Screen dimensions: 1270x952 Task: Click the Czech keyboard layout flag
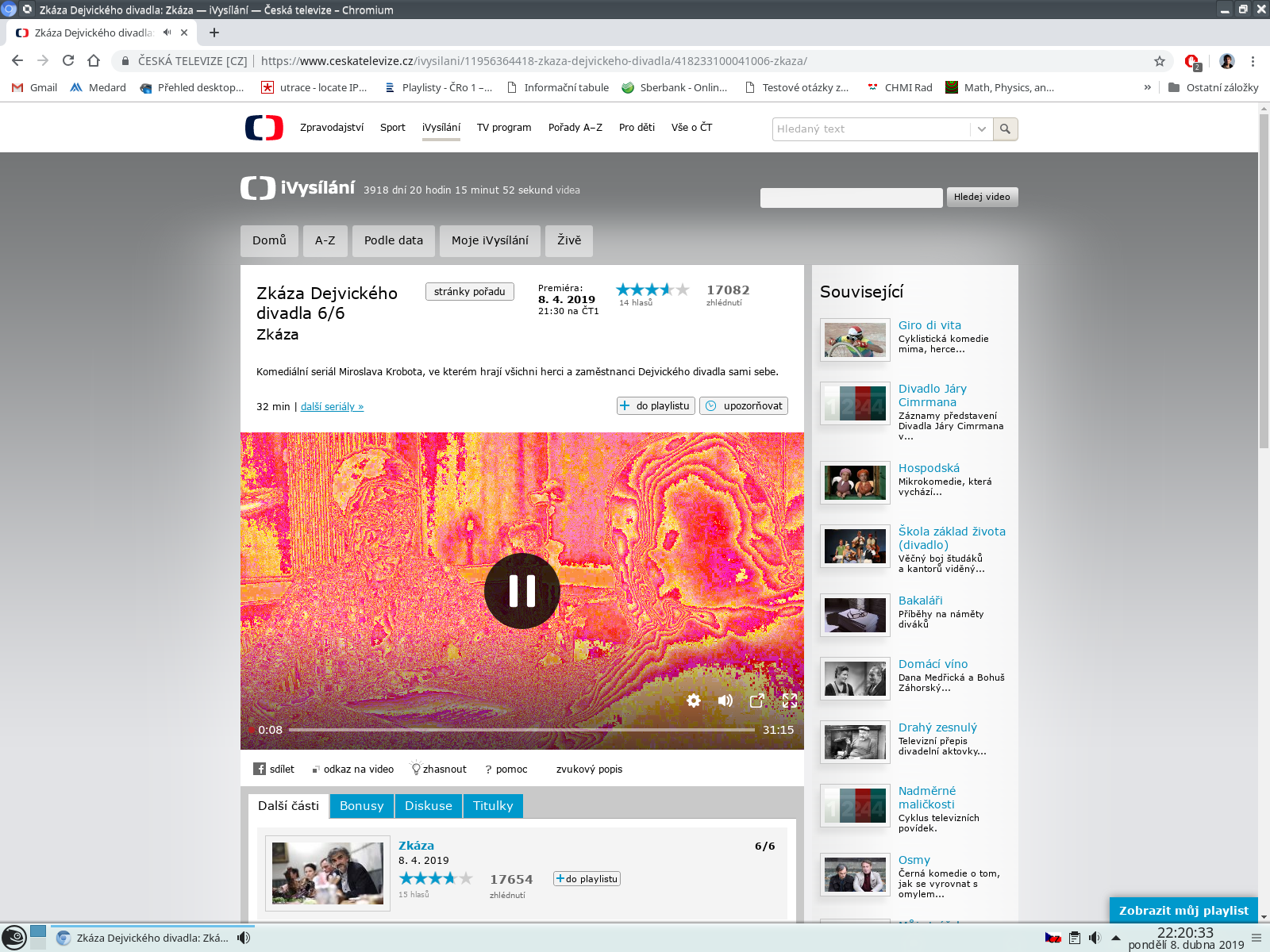1053,938
